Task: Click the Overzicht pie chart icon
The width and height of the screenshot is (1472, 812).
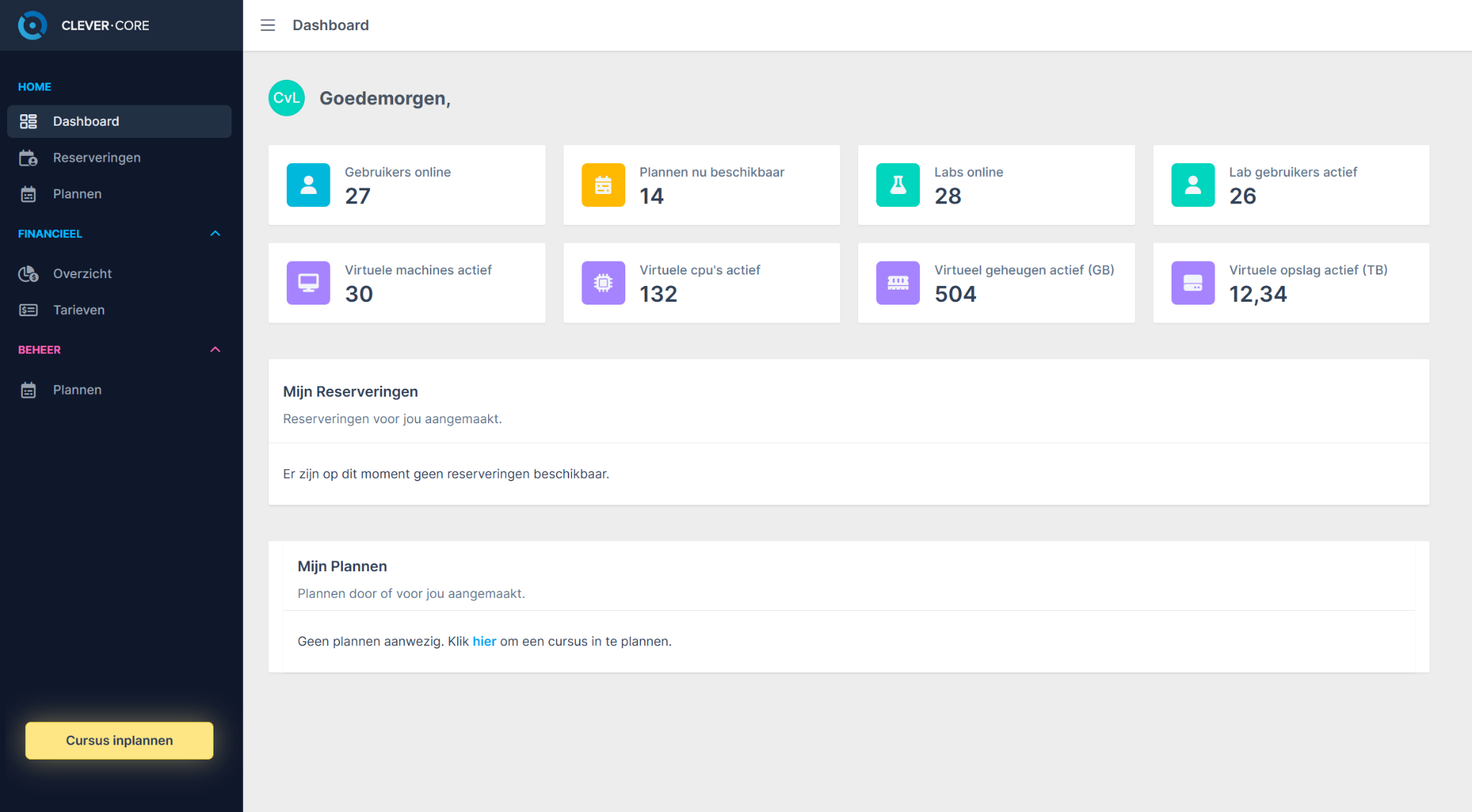Action: 28,274
